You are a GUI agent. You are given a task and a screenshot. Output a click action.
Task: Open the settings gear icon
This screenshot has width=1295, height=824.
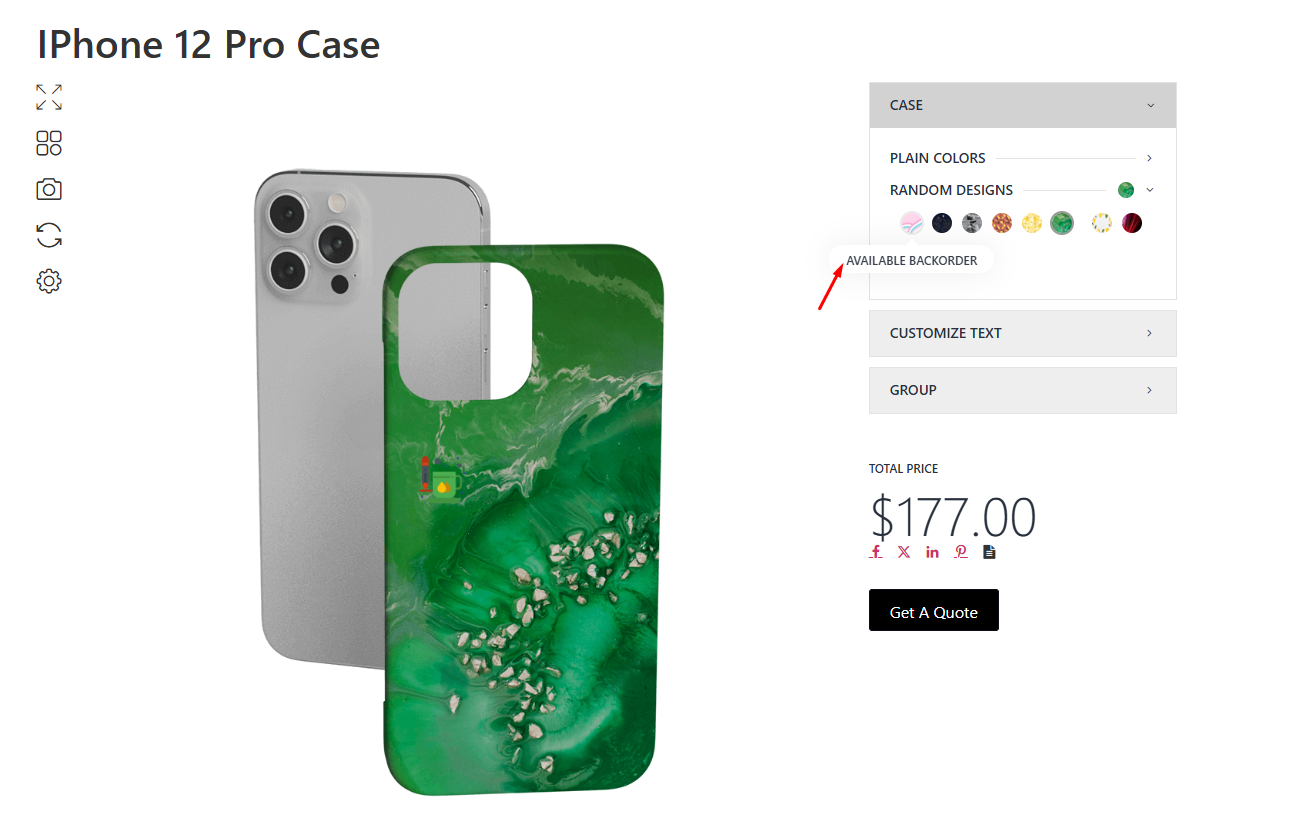[x=49, y=281]
